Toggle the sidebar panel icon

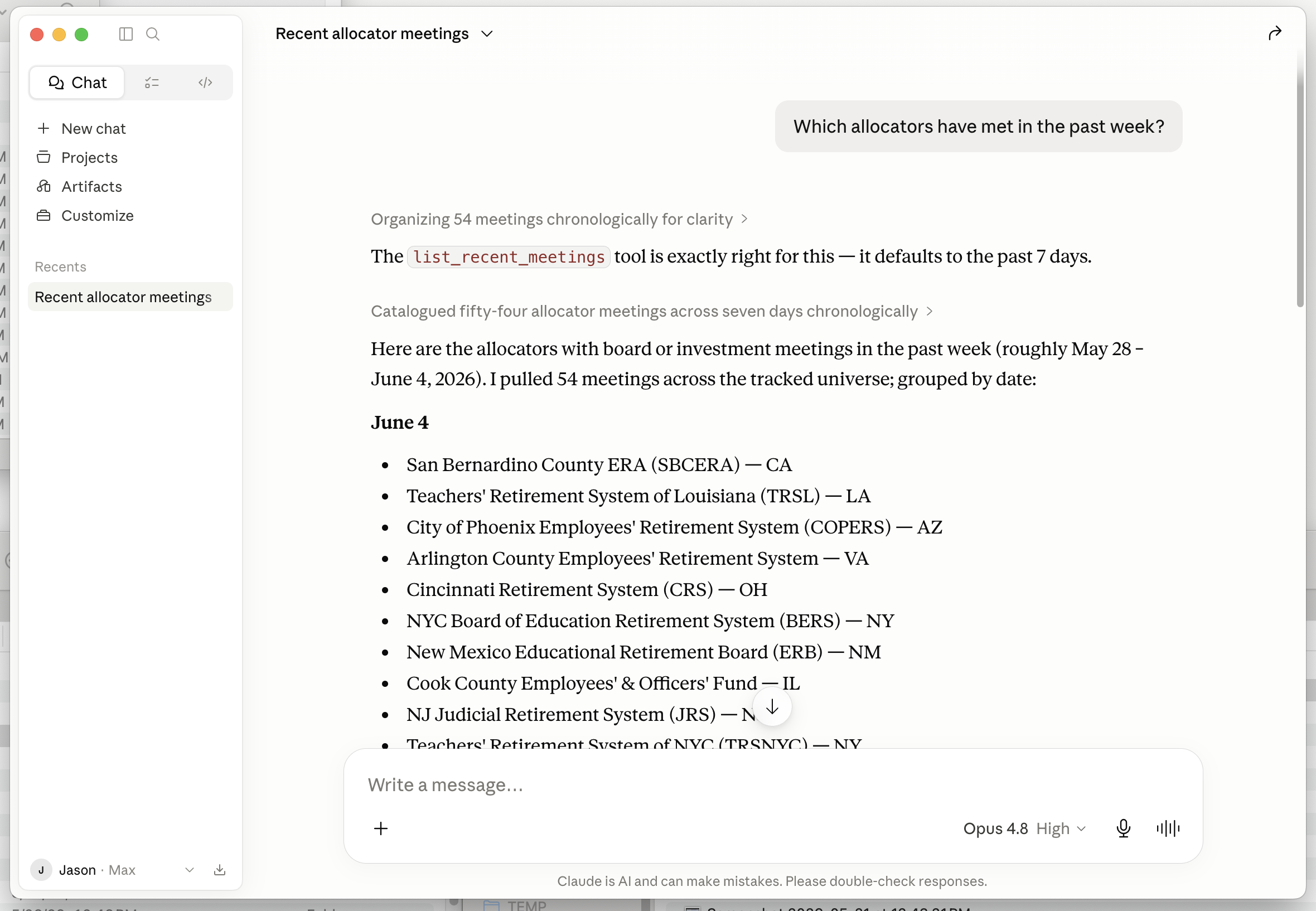(x=125, y=34)
